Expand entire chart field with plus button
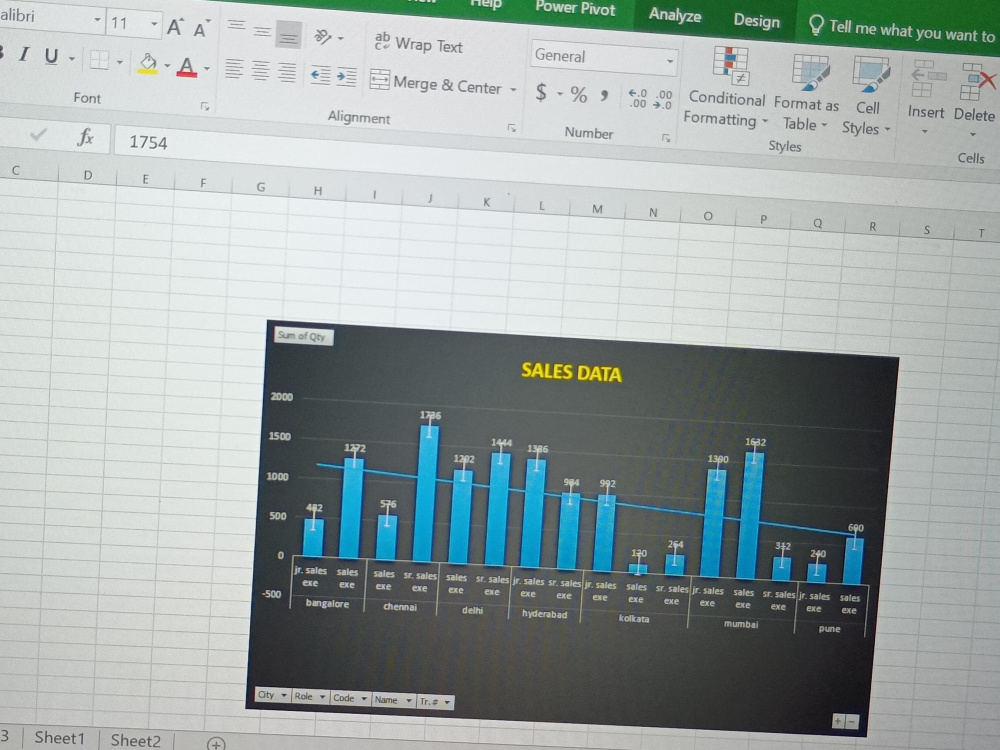 click(x=839, y=721)
